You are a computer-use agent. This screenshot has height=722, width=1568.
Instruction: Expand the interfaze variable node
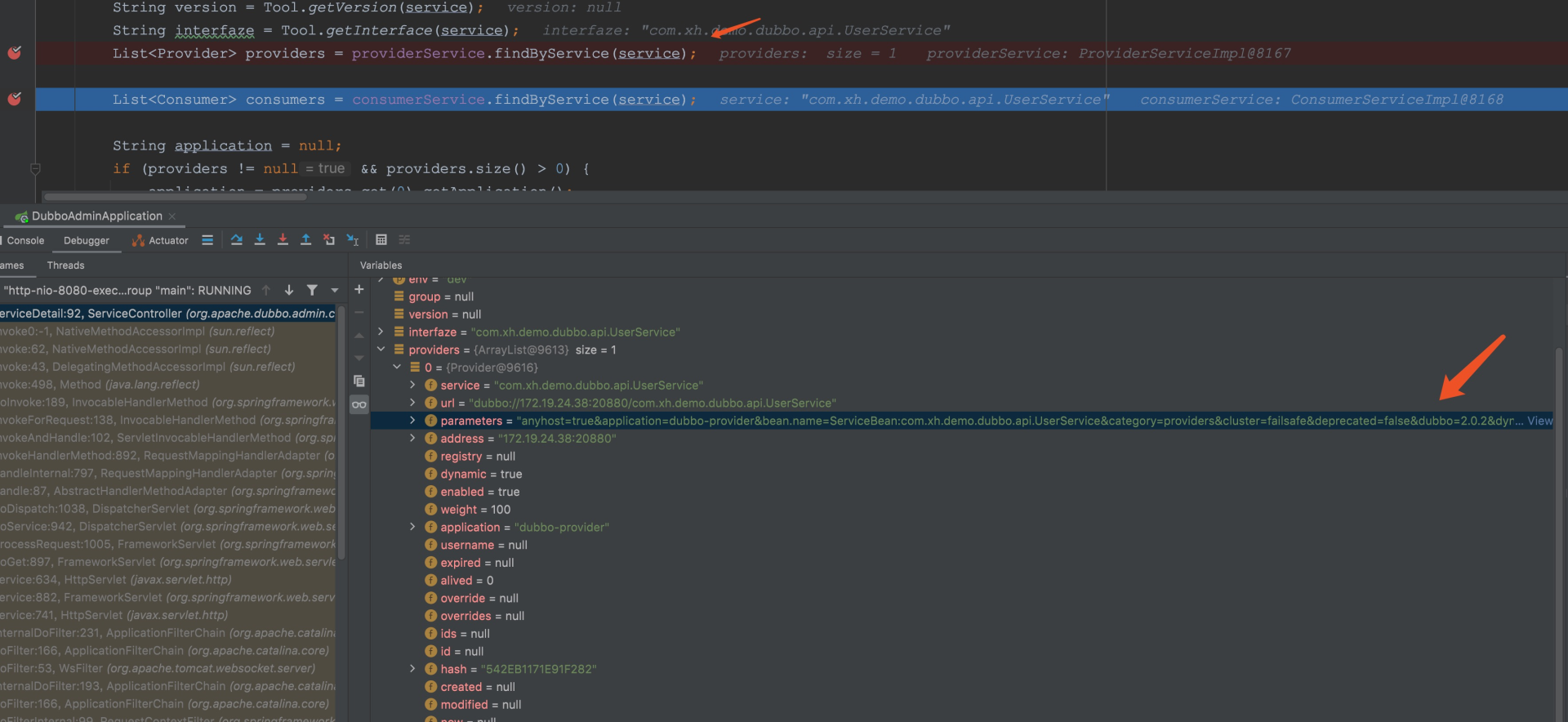click(x=381, y=332)
